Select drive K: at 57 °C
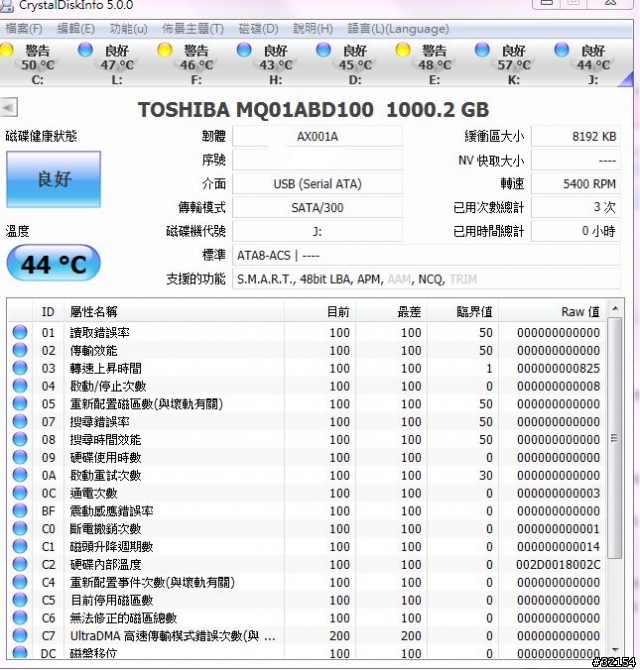This screenshot has width=640, height=670. click(x=509, y=64)
